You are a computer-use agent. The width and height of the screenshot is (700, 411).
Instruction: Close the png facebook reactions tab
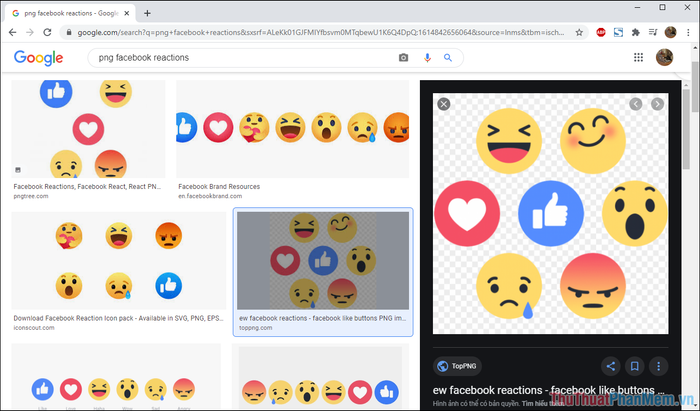pyautogui.click(x=126, y=13)
